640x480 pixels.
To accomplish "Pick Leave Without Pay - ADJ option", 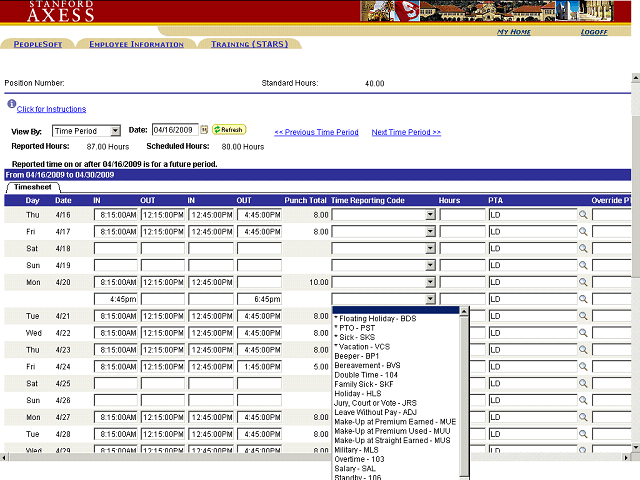I will coord(375,413).
